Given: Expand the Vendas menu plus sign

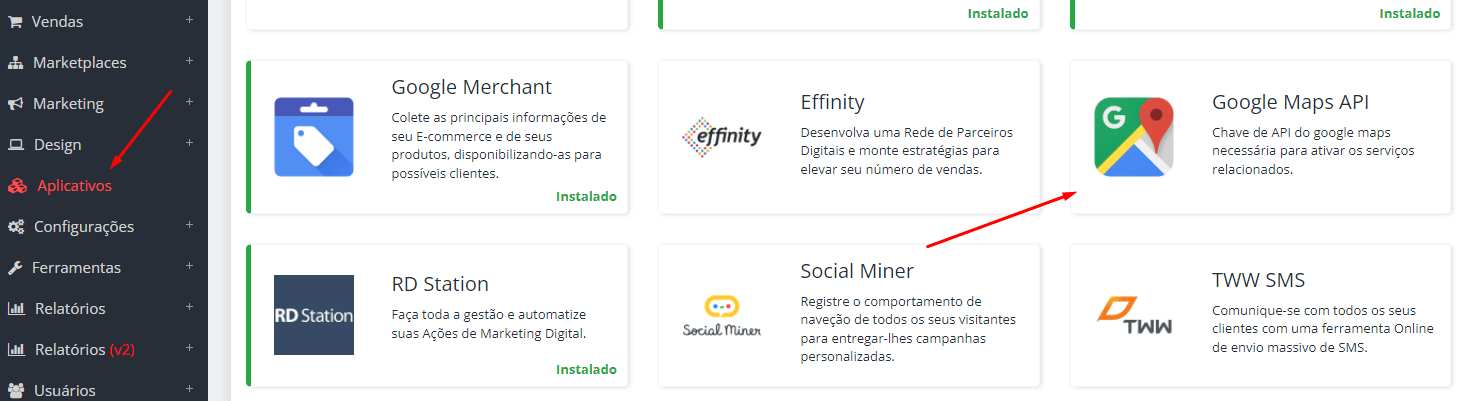Looking at the screenshot, I should click(189, 20).
